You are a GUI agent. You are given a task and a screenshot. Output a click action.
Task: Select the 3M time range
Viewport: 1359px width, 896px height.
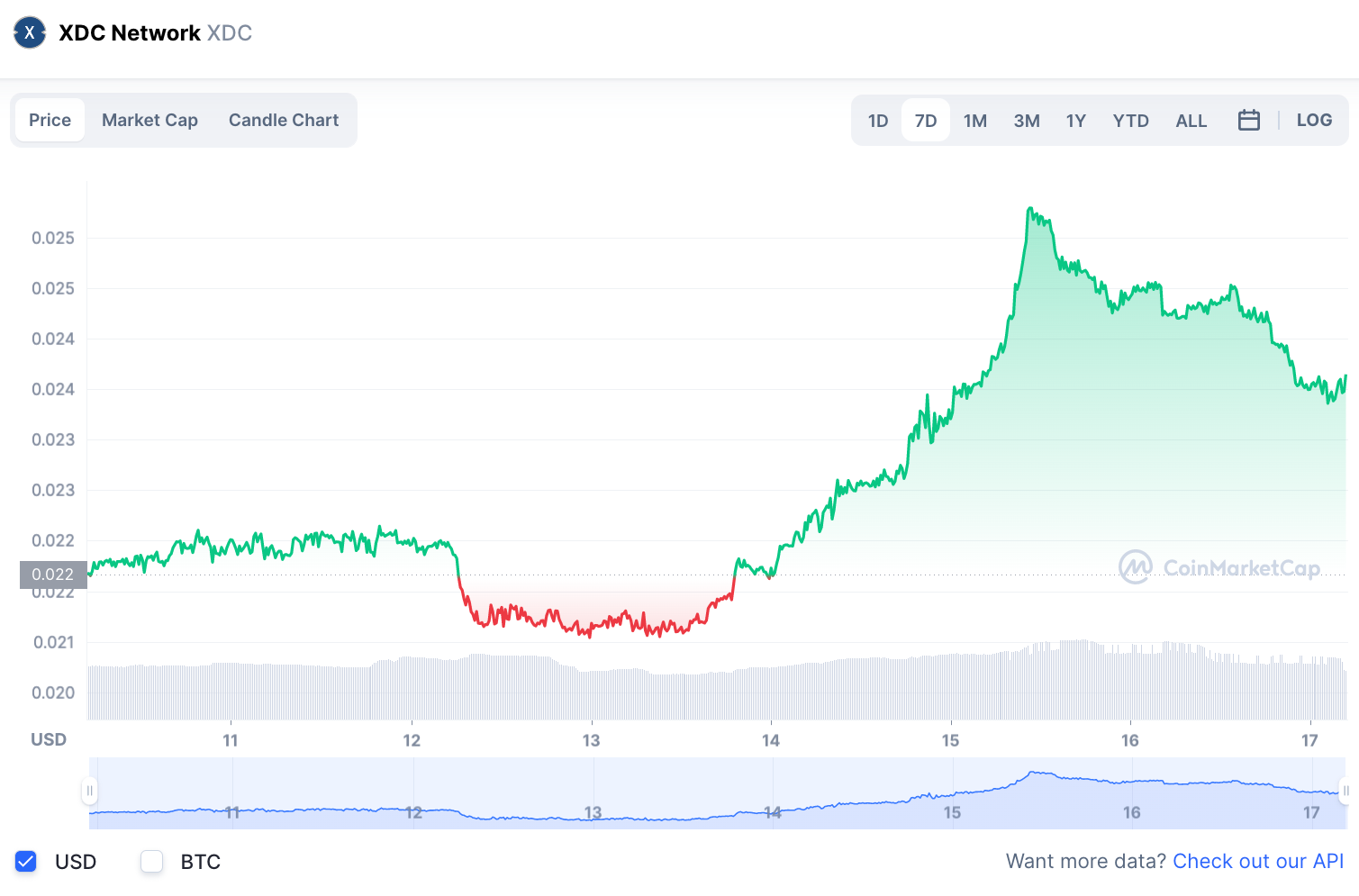(x=1027, y=121)
